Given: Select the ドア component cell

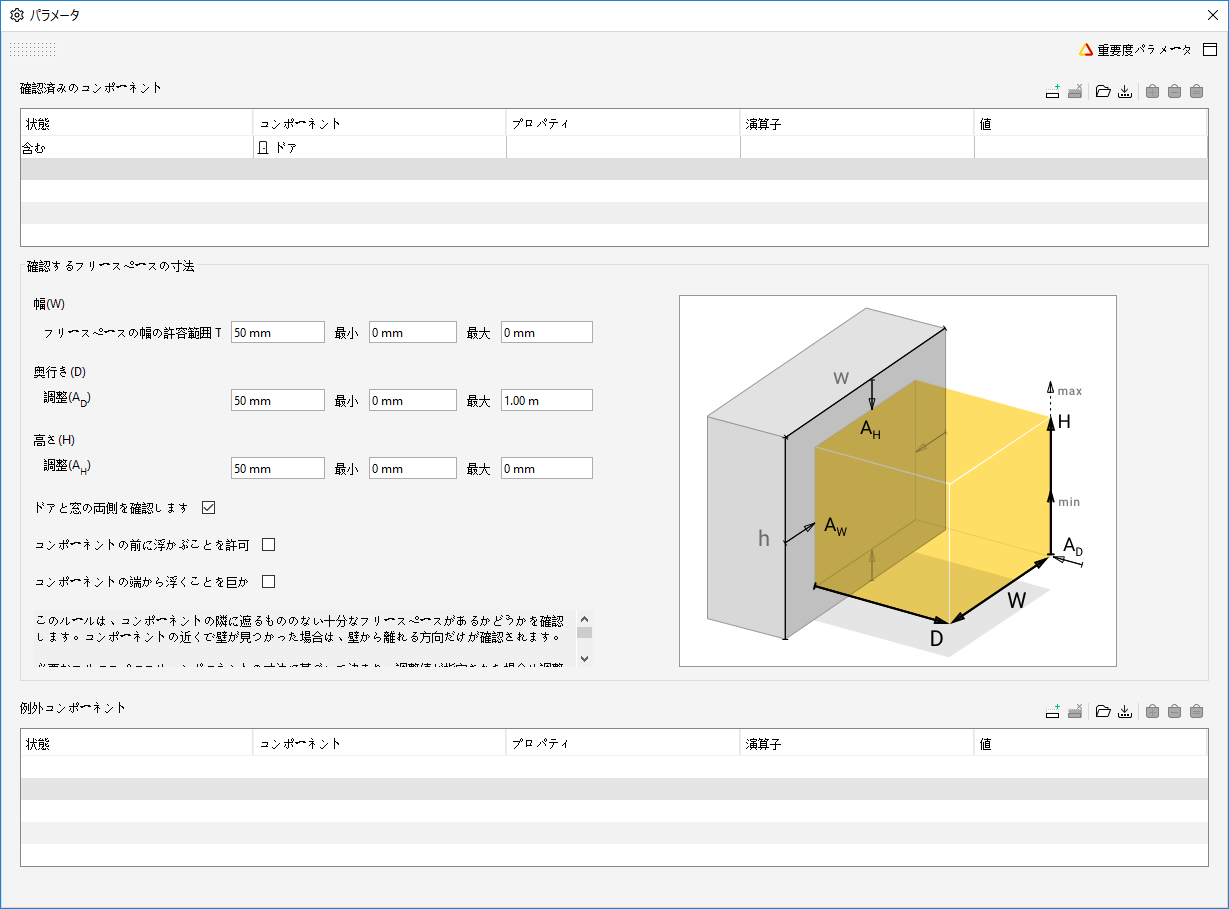Looking at the screenshot, I should [x=380, y=147].
